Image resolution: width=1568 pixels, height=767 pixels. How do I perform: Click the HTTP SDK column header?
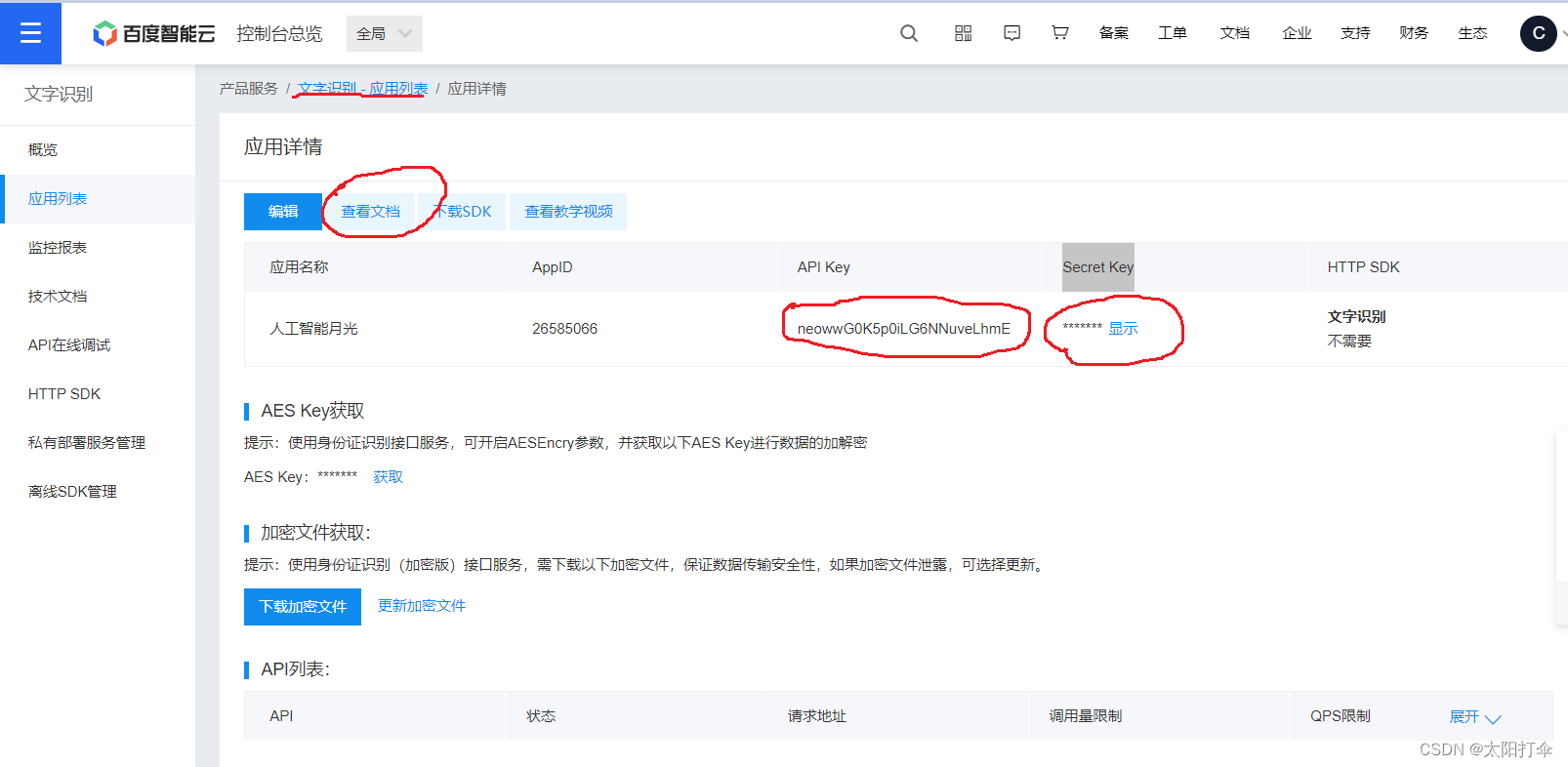tap(1364, 267)
